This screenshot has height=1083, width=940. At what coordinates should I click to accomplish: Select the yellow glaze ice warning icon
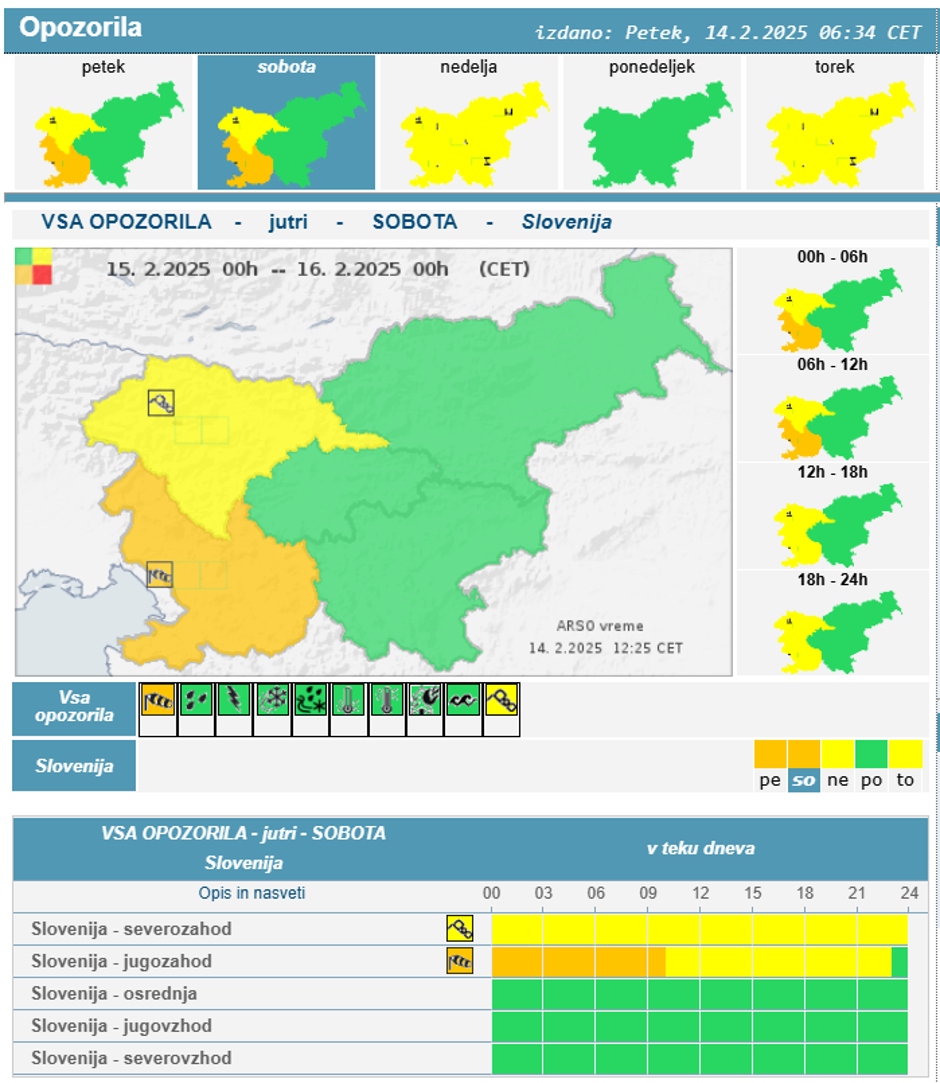[x=501, y=700]
